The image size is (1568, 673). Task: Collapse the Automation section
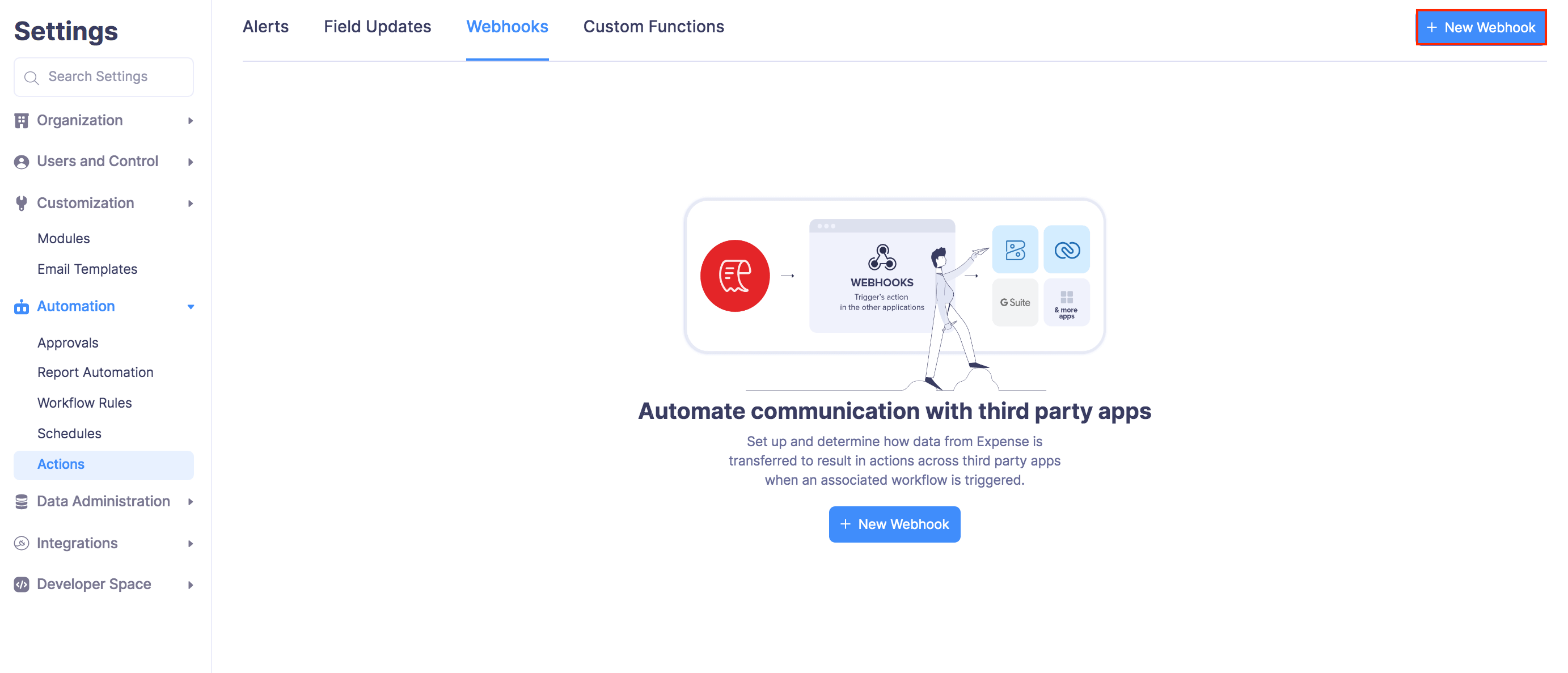coord(190,306)
